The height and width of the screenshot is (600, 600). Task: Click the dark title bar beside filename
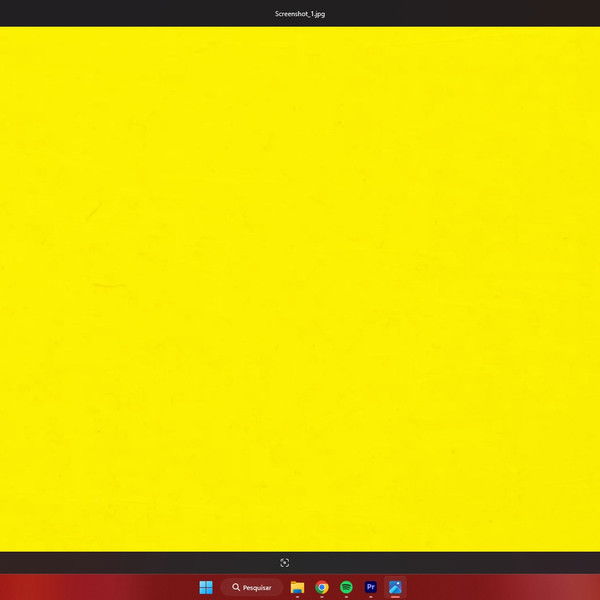(450, 14)
